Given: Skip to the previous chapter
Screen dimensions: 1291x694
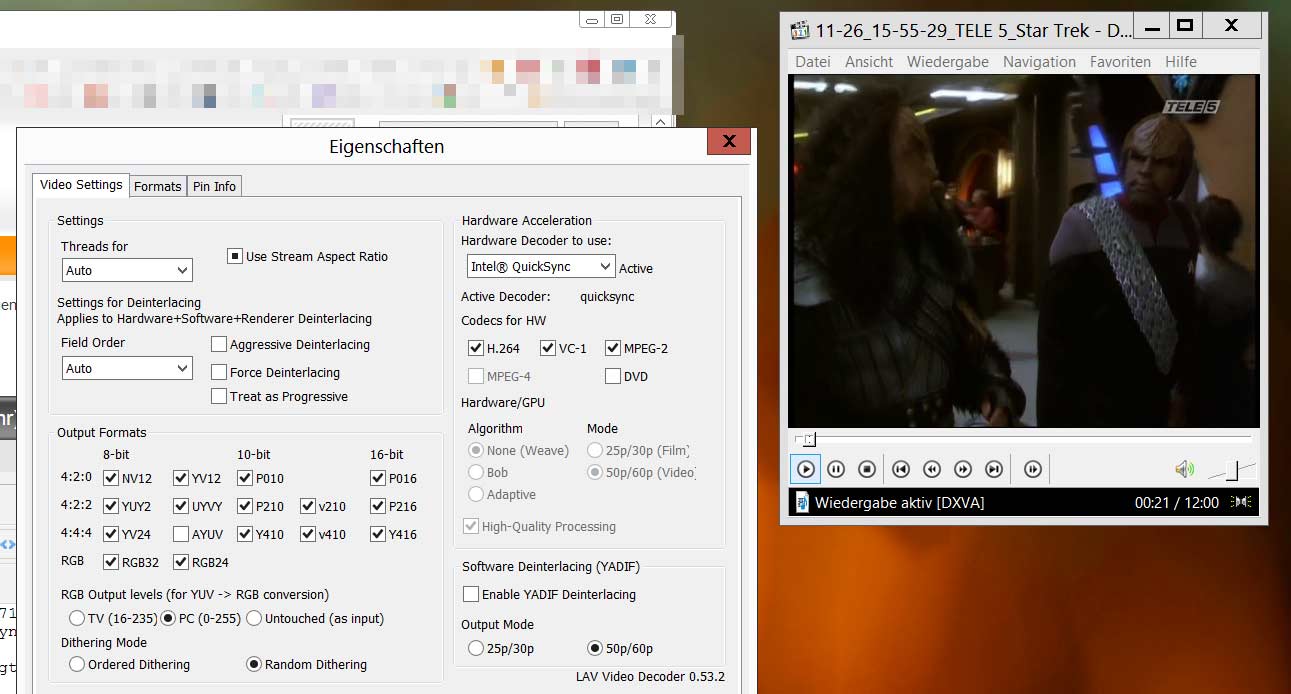Looking at the screenshot, I should click(900, 469).
